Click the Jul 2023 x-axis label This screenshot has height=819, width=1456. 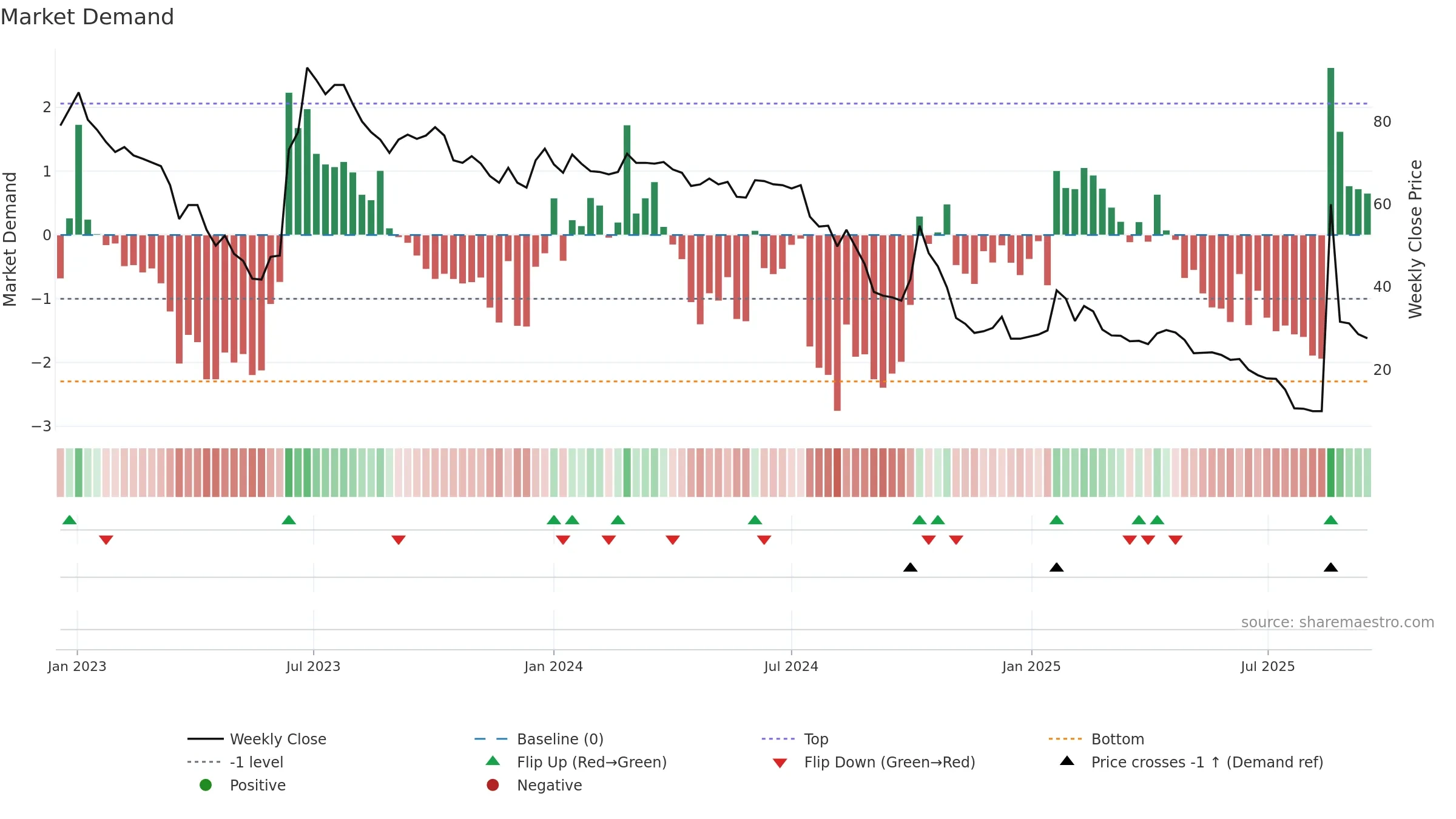313,666
